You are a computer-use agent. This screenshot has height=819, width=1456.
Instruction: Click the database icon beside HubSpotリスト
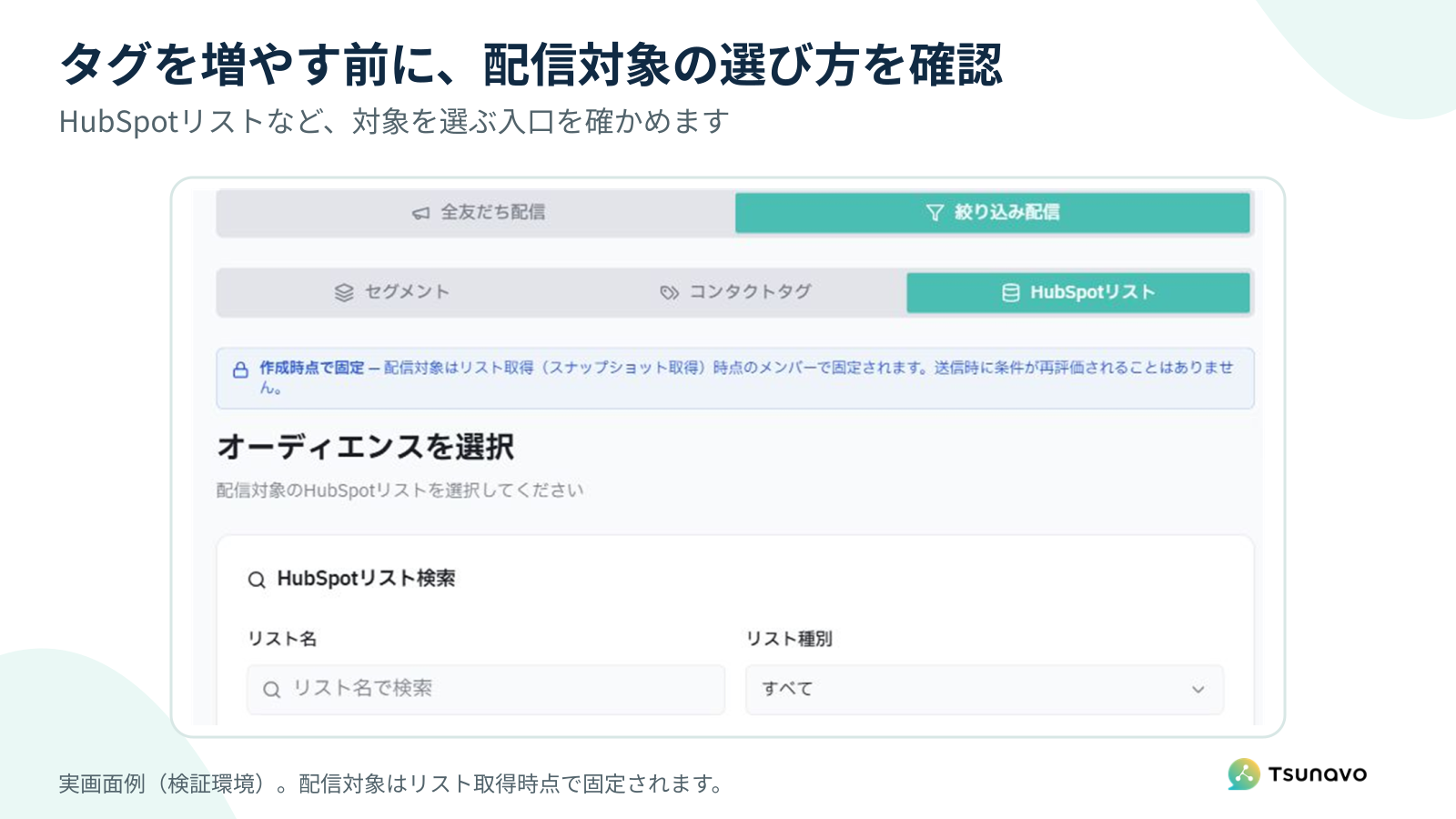coord(1010,292)
